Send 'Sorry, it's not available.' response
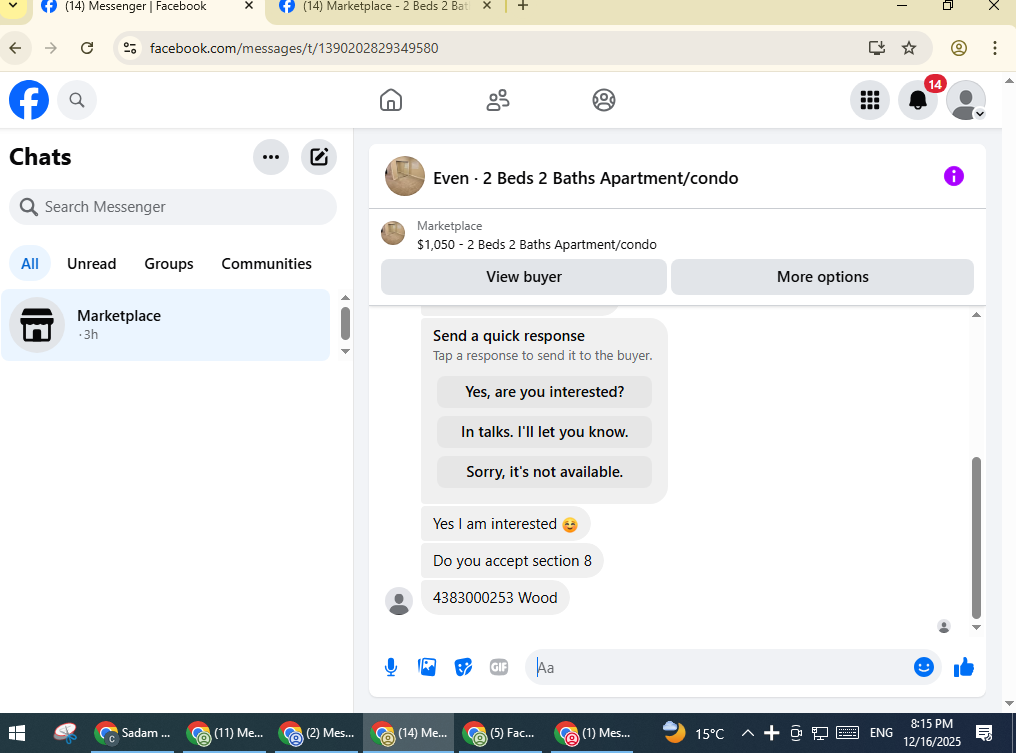 point(544,472)
